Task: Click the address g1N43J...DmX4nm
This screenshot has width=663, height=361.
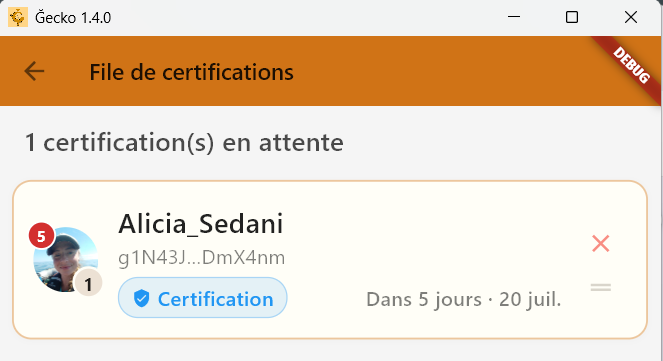Action: [x=202, y=257]
